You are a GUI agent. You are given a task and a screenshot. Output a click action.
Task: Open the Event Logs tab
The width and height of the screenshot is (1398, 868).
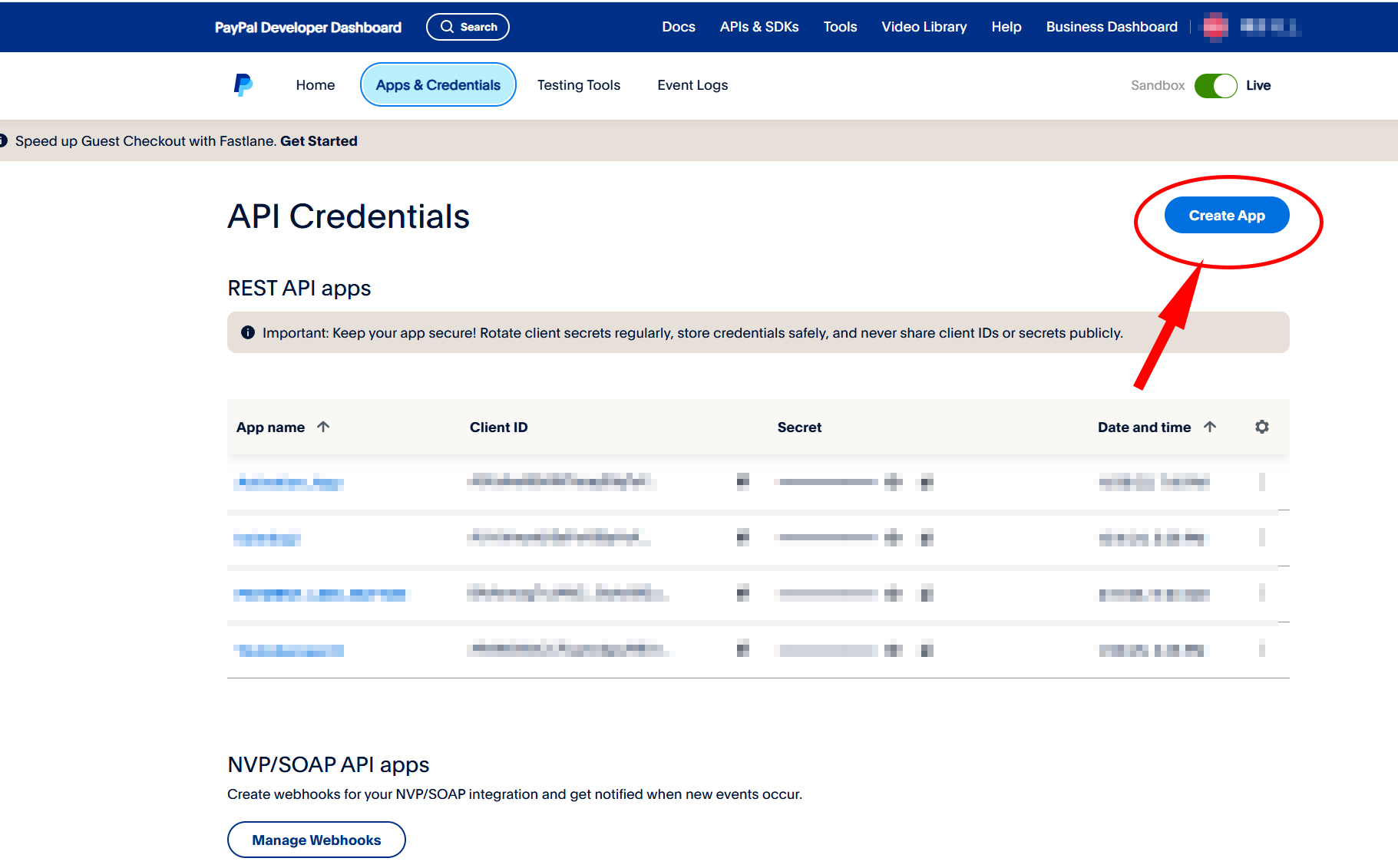coord(692,85)
